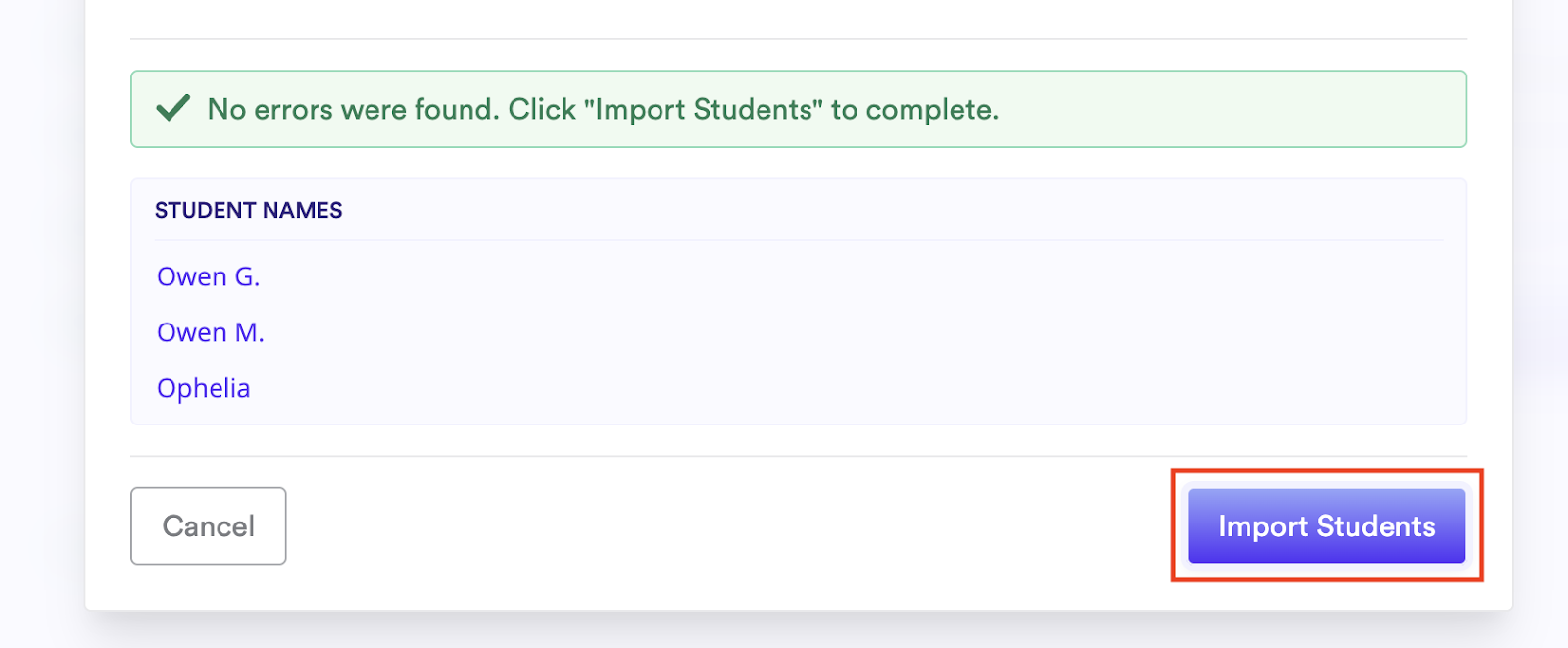Click the Import Students button

(1326, 526)
